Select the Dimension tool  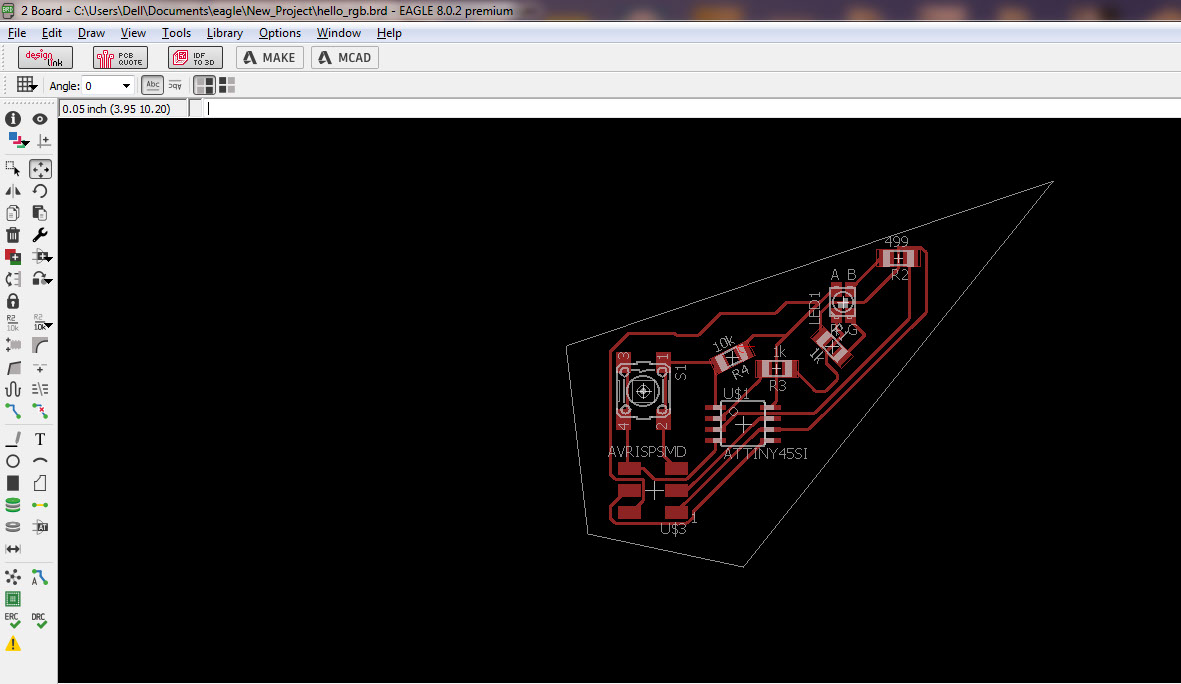13,549
